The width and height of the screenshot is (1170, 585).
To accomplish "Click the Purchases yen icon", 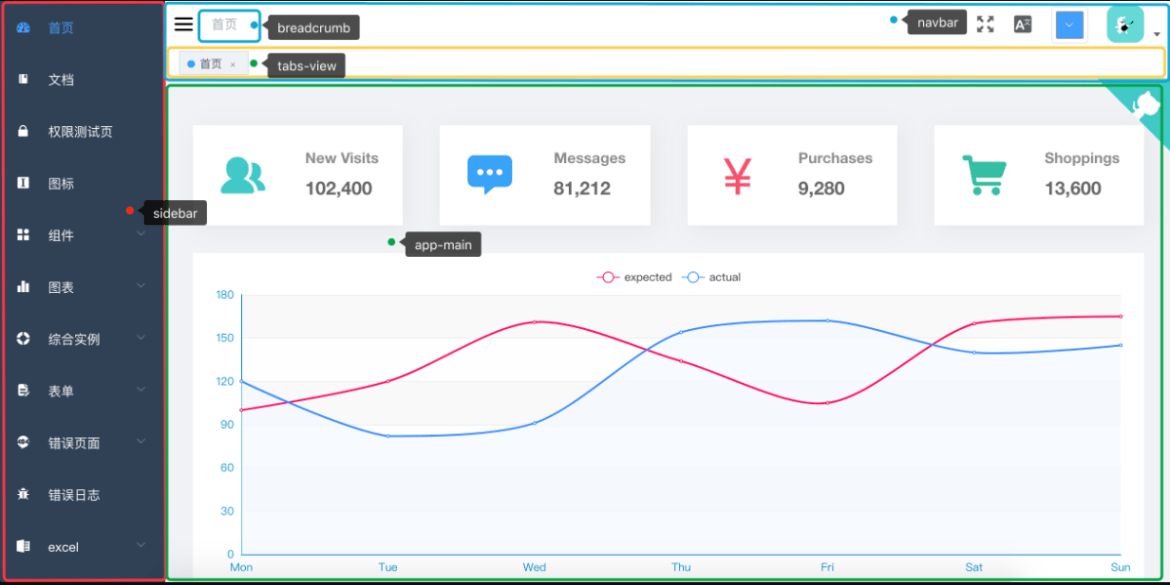I will (737, 175).
